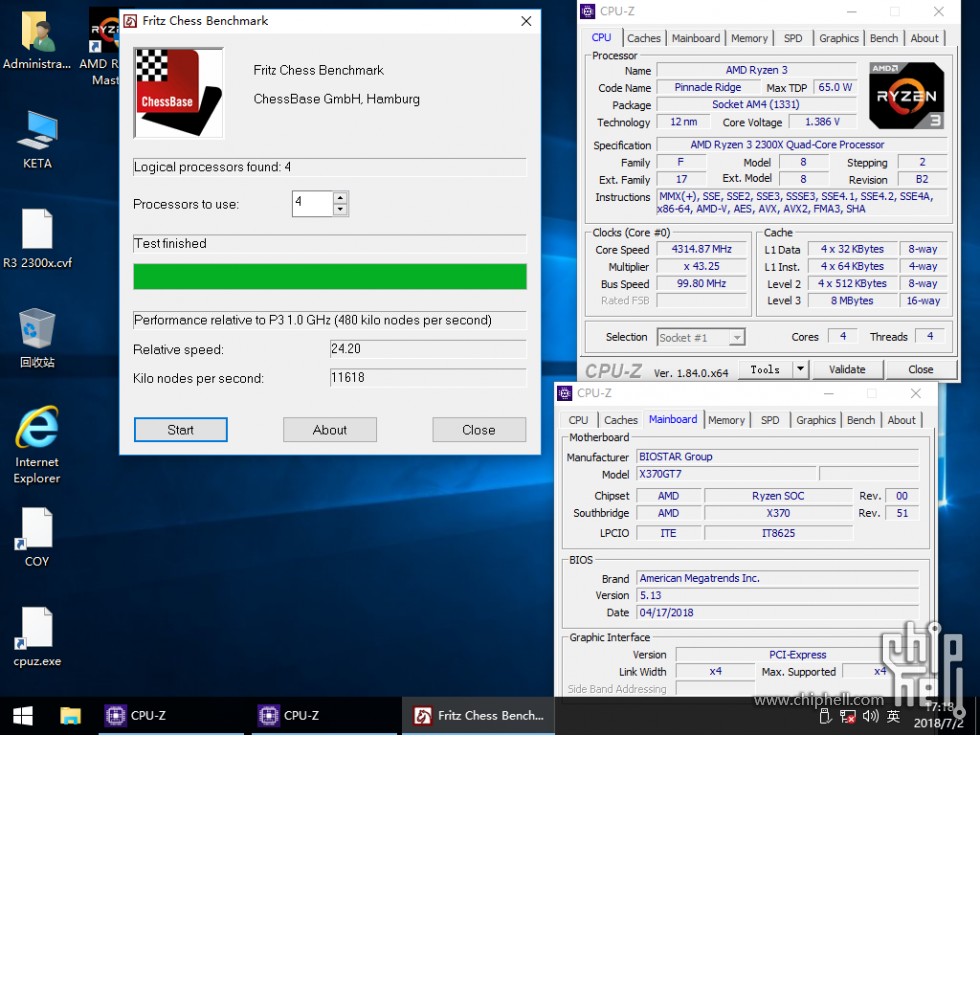Click the AMD Ryzen 3 processor logo
This screenshot has height=990, width=980.
pyautogui.click(x=907, y=95)
